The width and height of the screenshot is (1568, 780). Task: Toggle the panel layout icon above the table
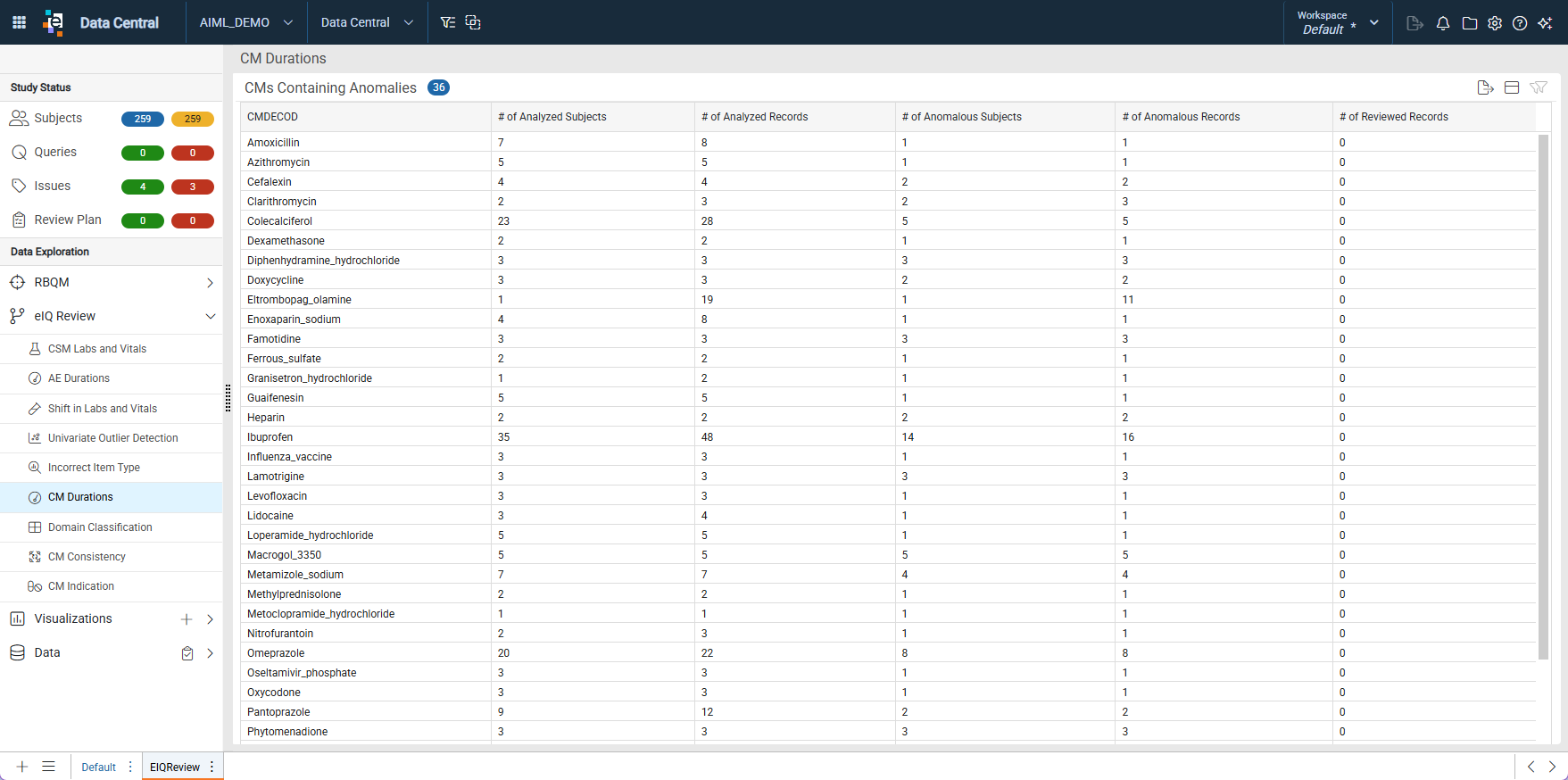point(1512,87)
